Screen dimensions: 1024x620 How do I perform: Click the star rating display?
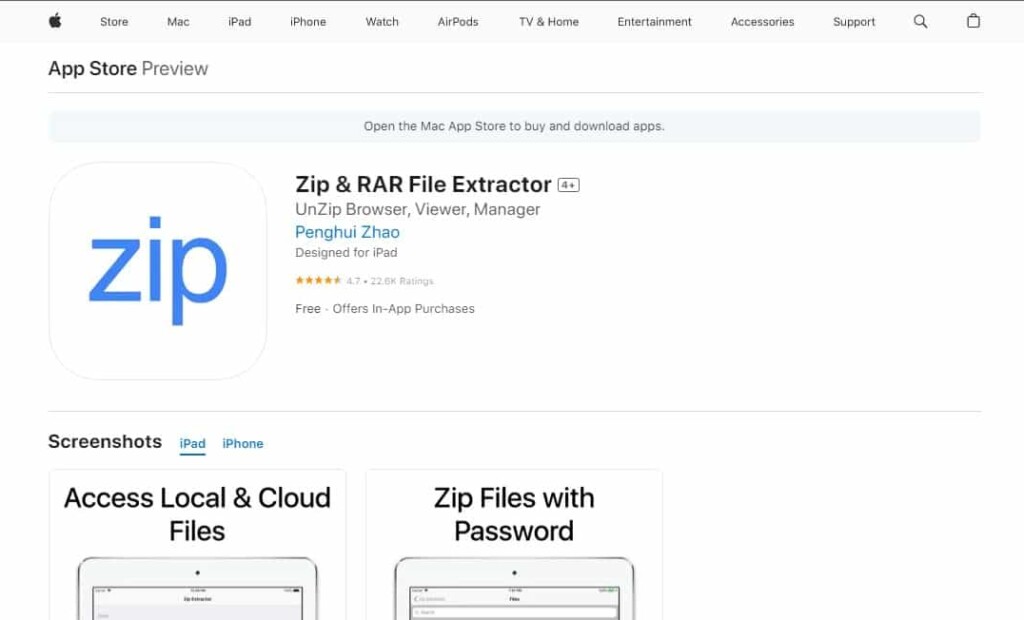point(319,281)
